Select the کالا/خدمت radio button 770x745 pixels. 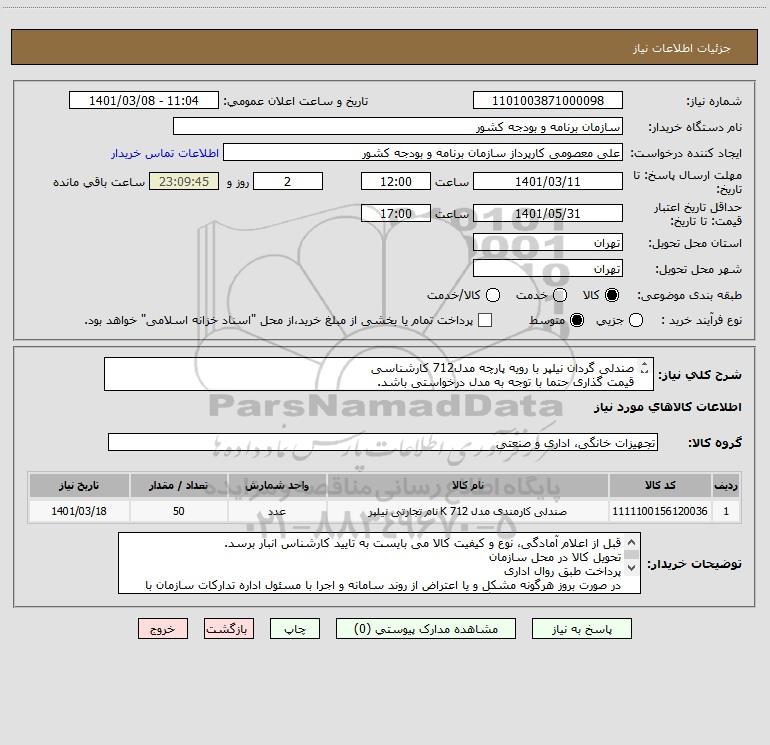click(493, 295)
